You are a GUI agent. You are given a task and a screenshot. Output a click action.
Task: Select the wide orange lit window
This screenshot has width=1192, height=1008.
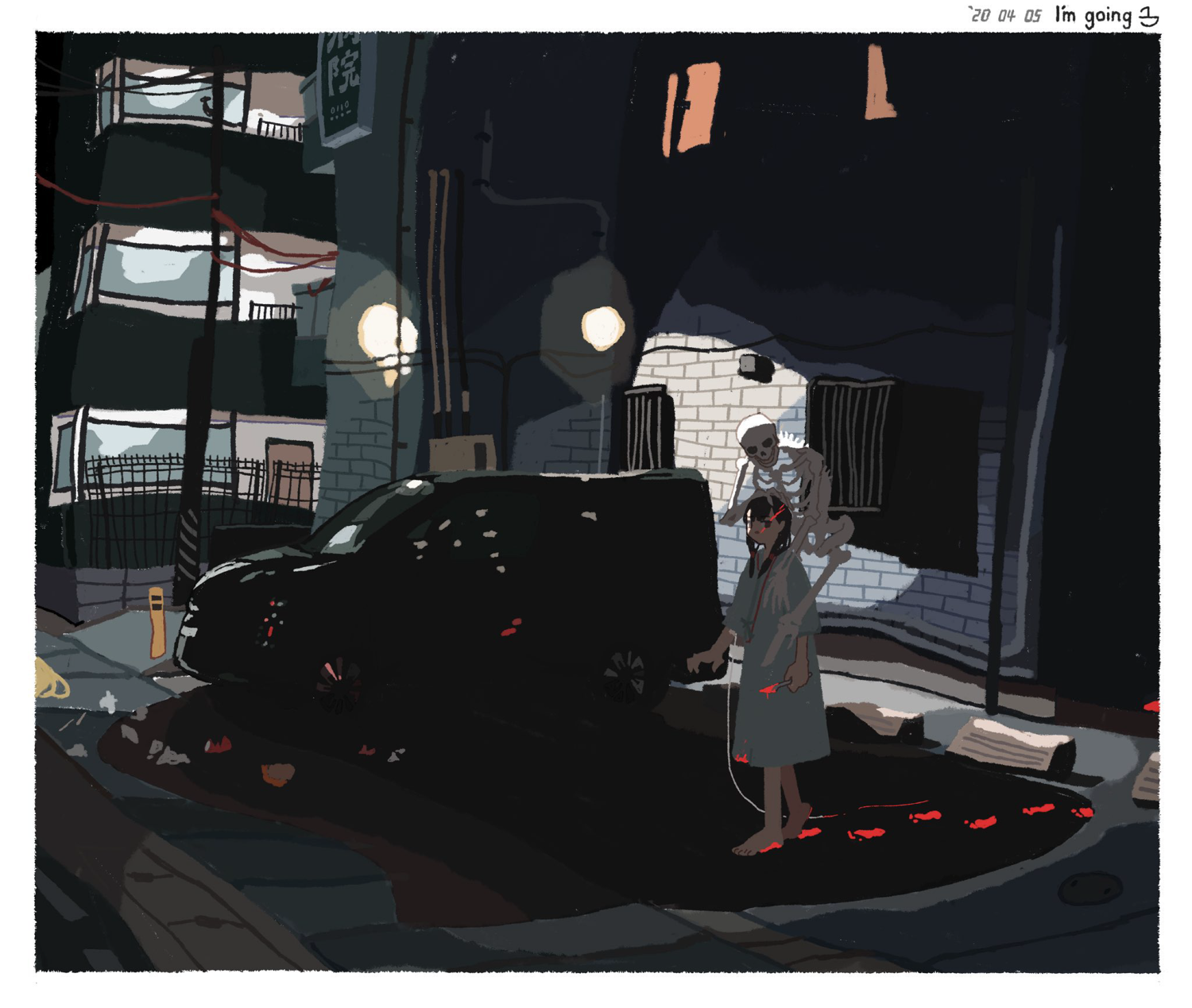[x=692, y=107]
